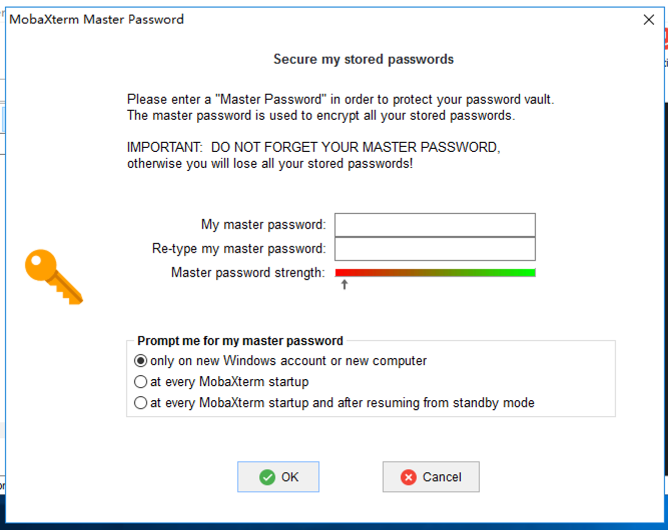Screen dimensions: 668x530
Task: Close the Master Password dialog window
Action: point(648,19)
